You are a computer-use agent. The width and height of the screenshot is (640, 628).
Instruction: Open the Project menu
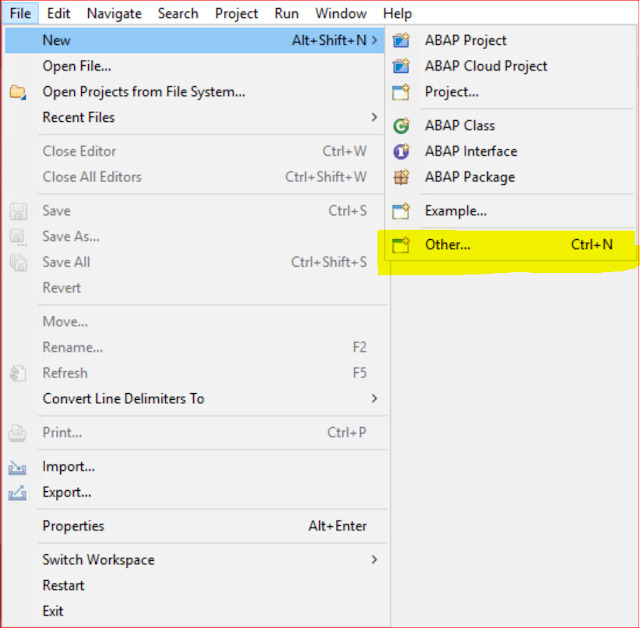click(x=236, y=13)
